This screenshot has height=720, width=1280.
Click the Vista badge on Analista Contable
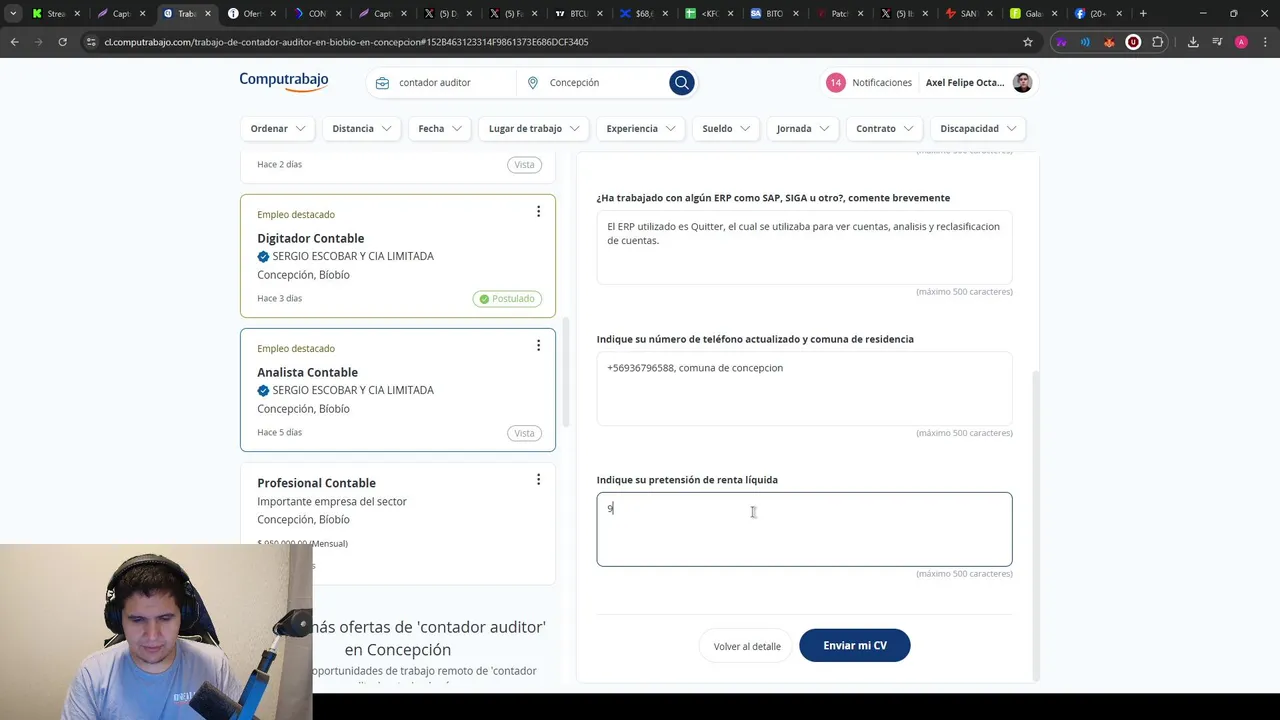click(524, 433)
